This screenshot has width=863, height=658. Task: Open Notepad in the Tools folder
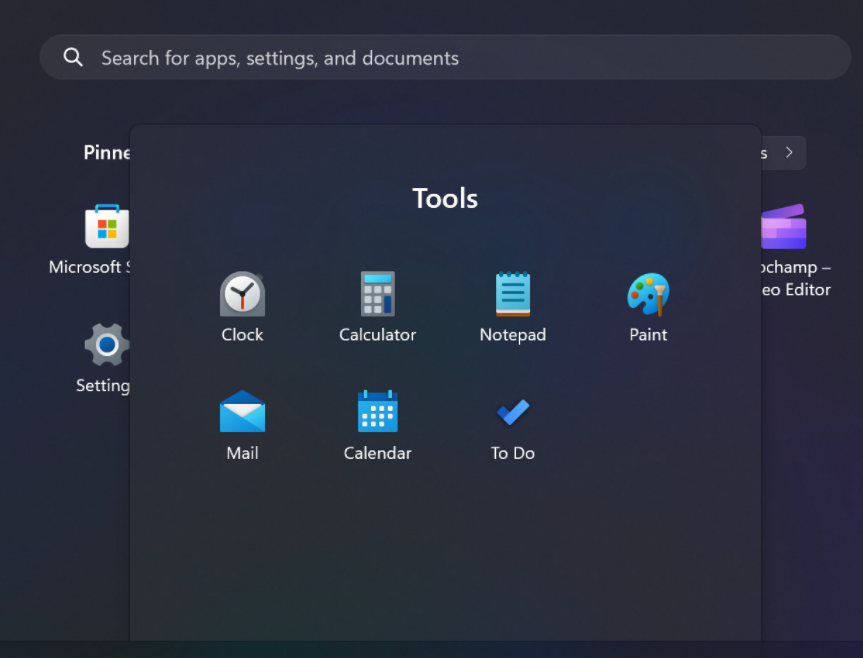coord(513,294)
